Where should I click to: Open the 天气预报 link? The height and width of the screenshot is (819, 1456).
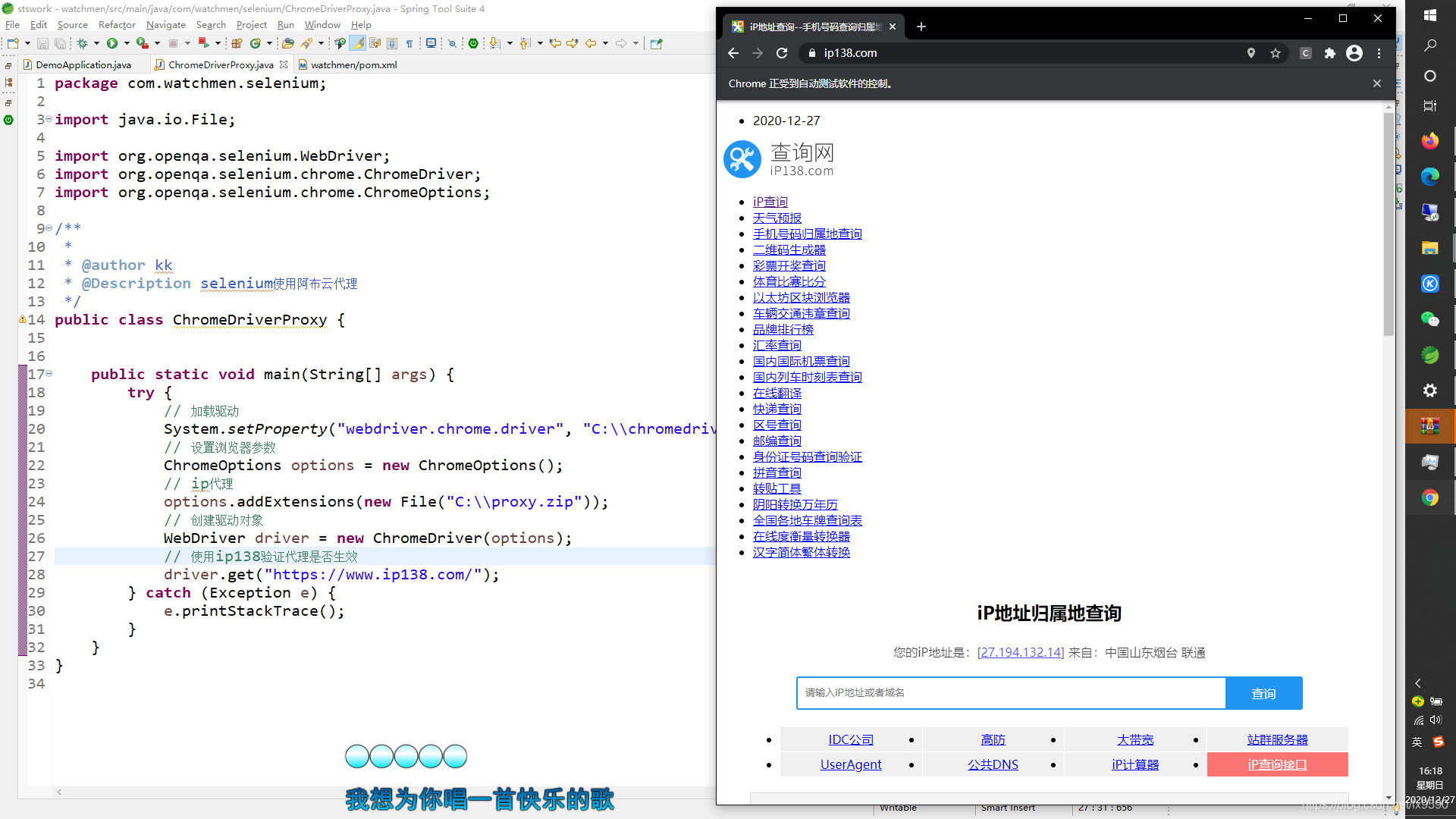coord(777,218)
